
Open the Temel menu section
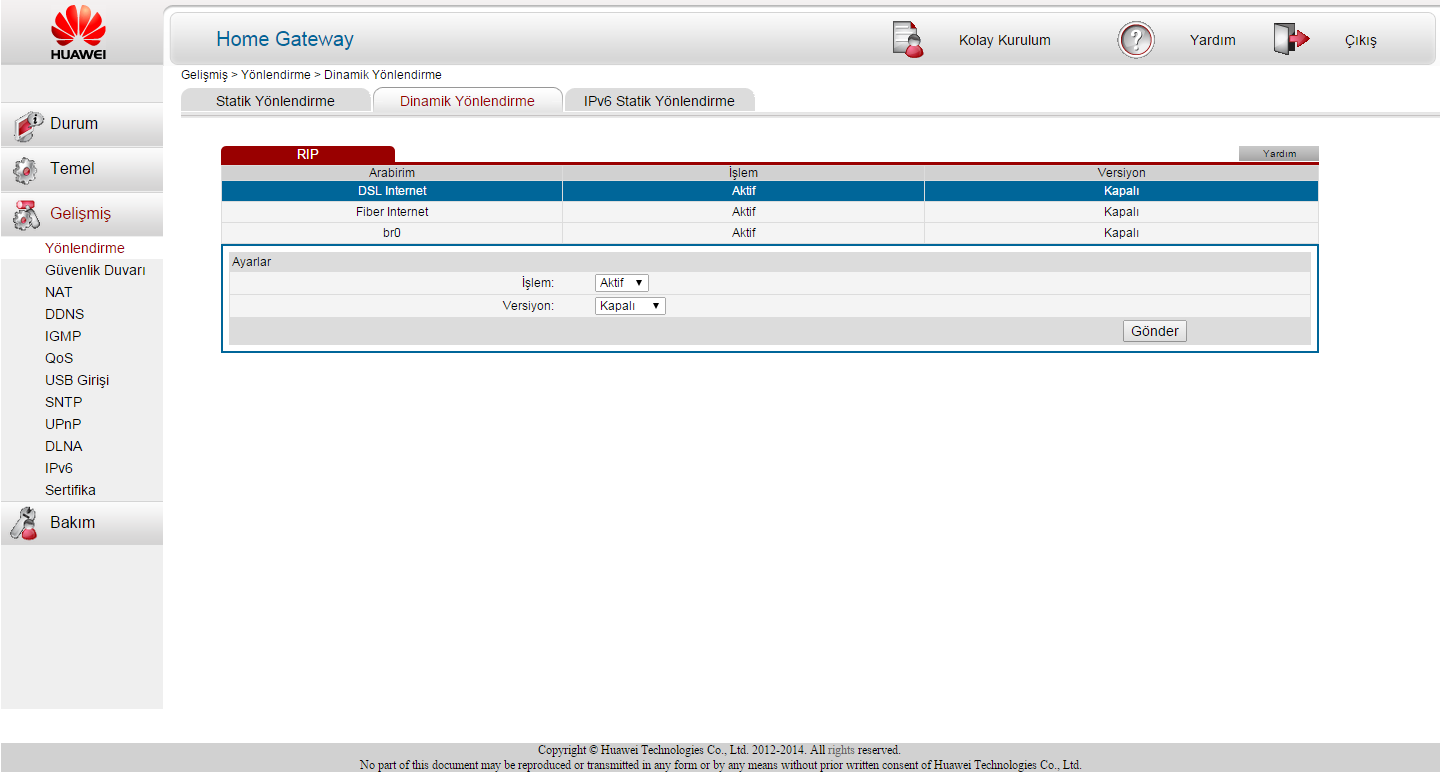pos(81,169)
